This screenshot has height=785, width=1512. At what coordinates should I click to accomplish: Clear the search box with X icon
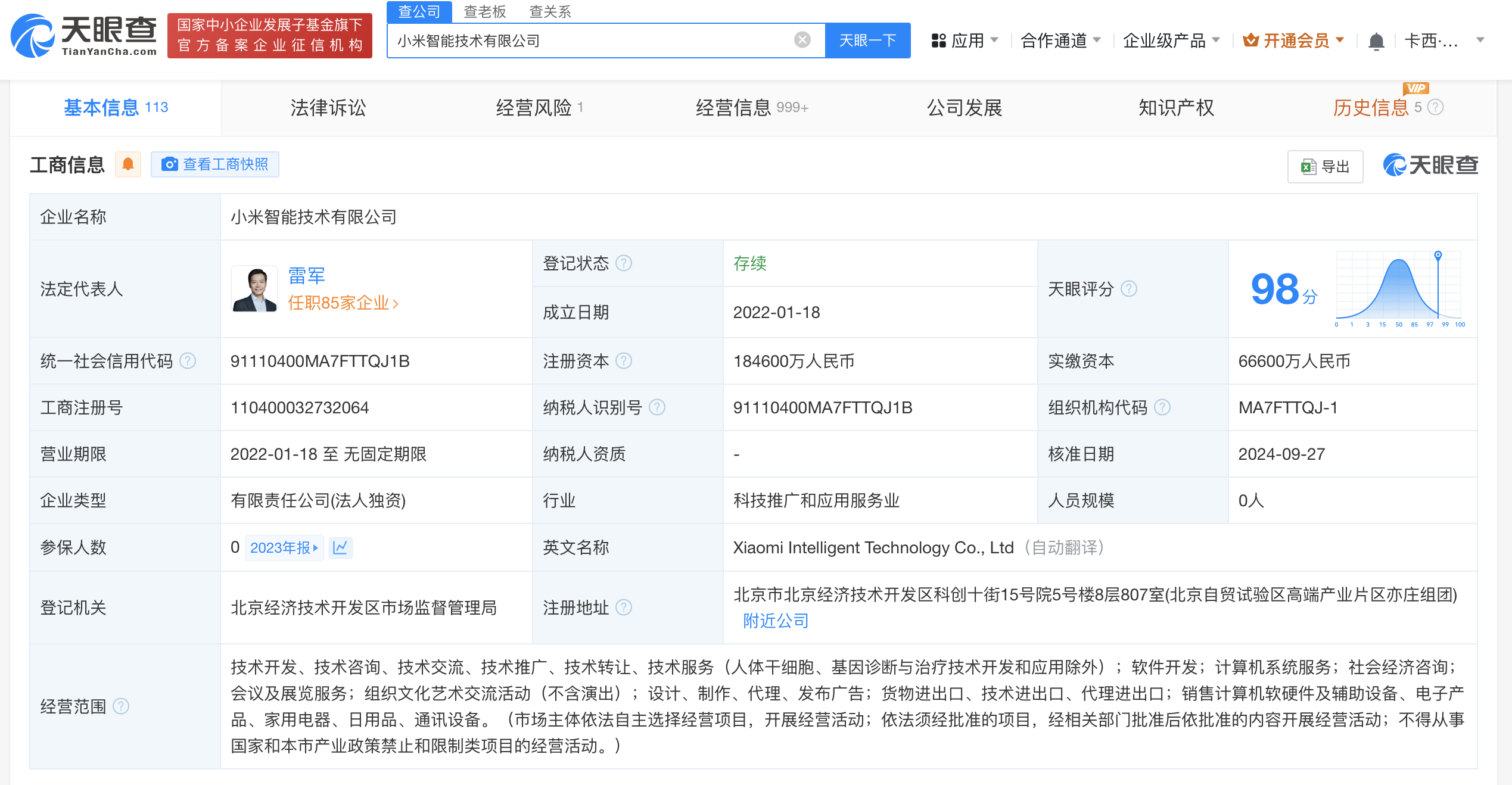(802, 40)
